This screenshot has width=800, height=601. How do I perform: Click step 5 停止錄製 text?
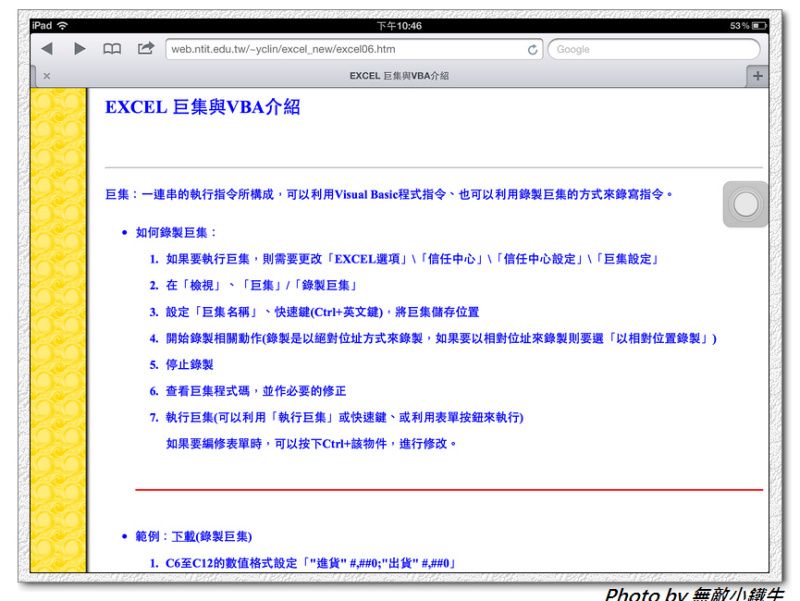pyautogui.click(x=189, y=364)
